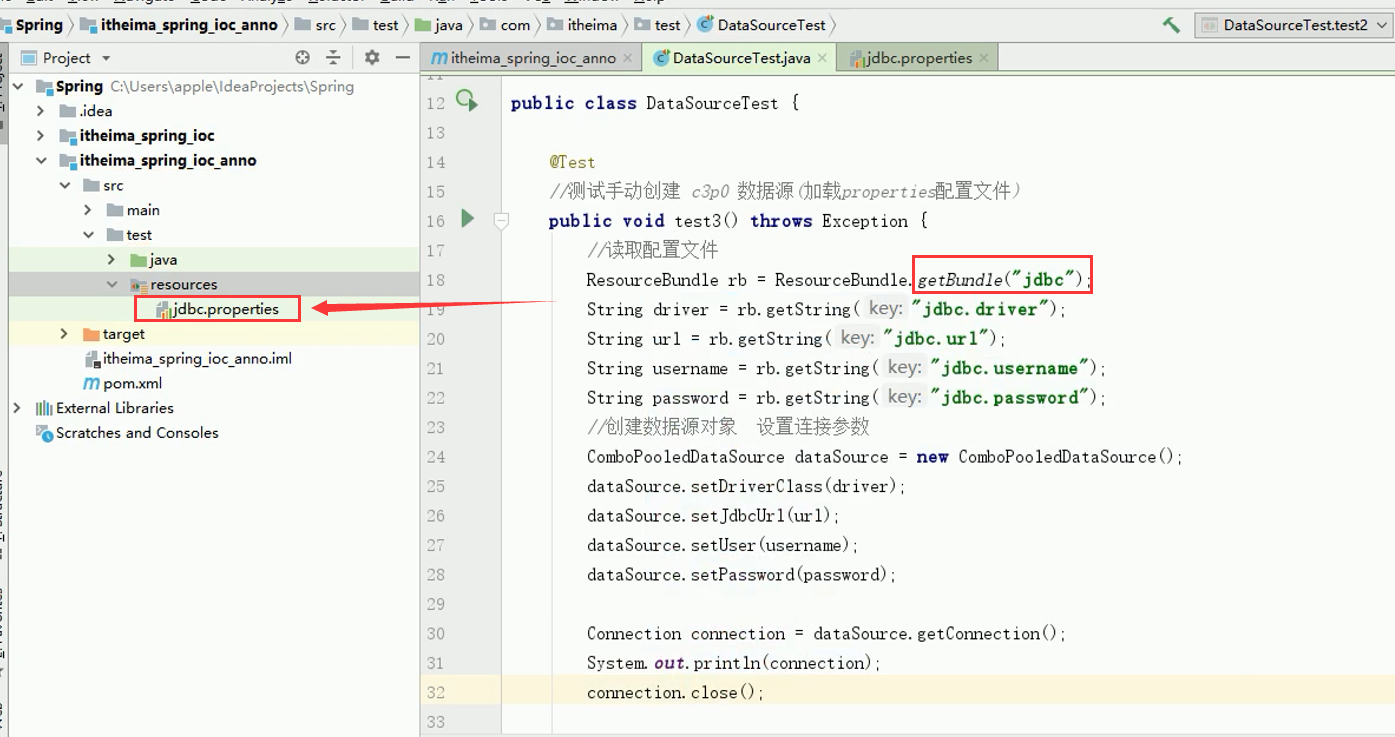
Task: Expand the .idea folder
Action: coord(41,111)
